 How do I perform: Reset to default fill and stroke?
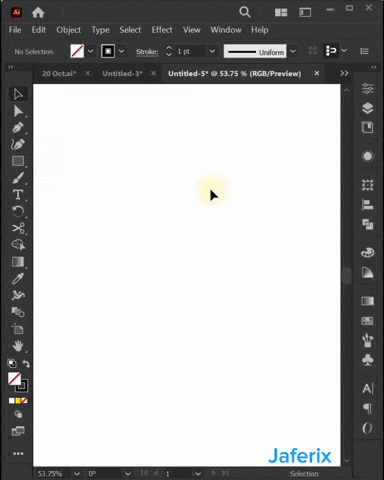[x=12, y=364]
